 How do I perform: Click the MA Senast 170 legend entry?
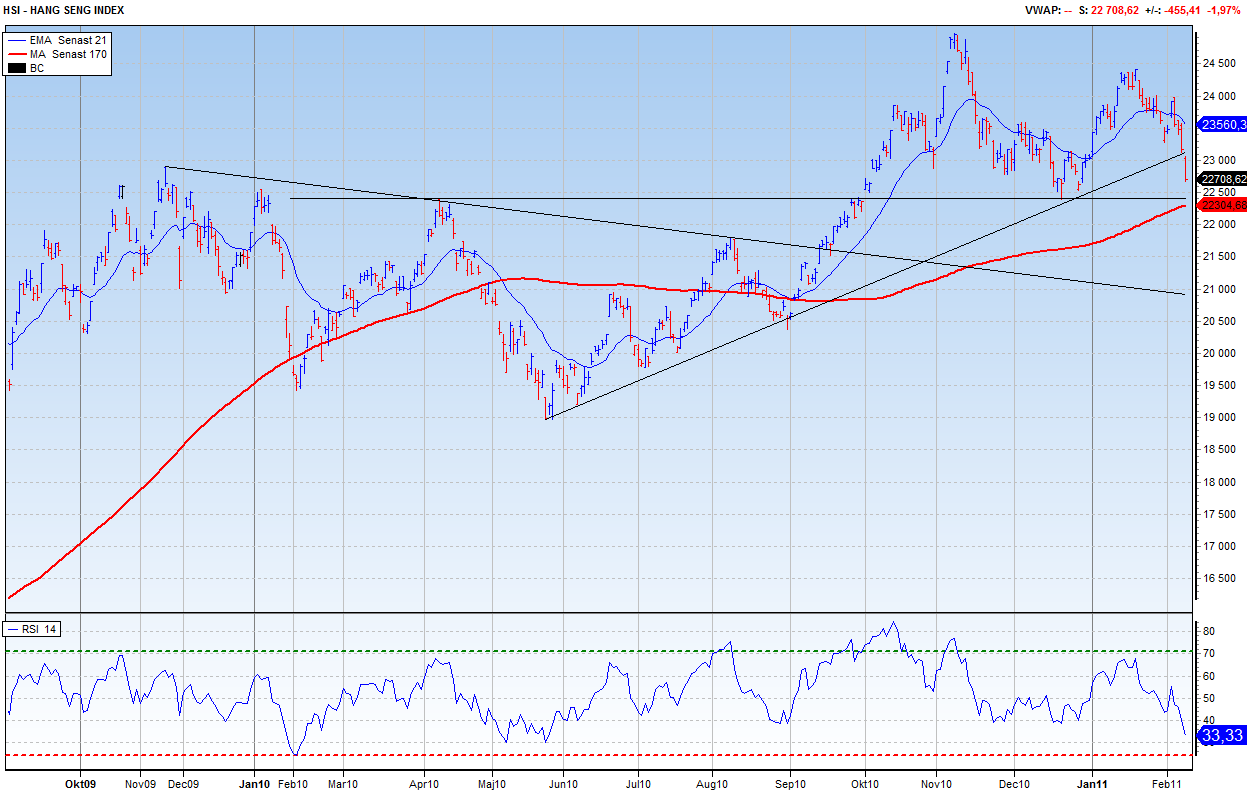click(74, 53)
